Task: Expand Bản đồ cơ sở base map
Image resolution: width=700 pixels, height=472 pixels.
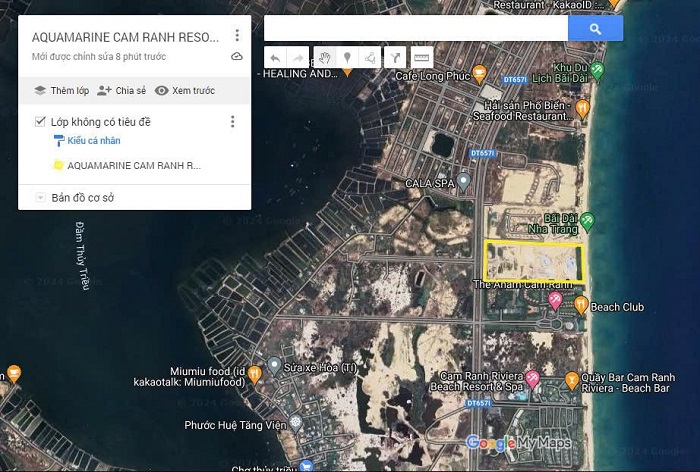Action: click(x=40, y=197)
